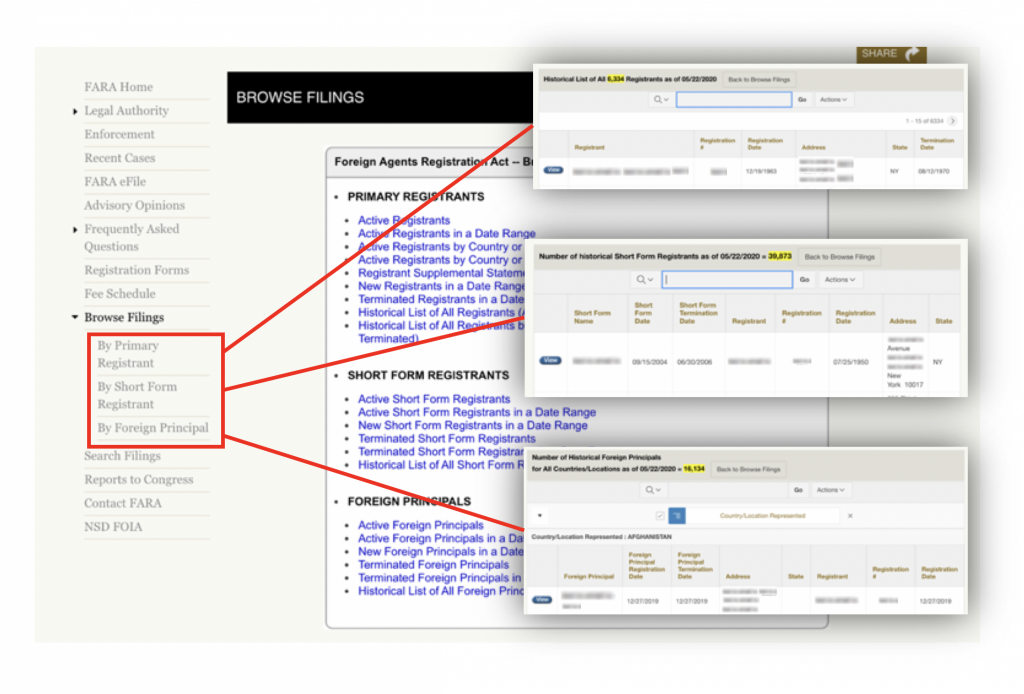The height and width of the screenshot is (694, 1024).
Task: Click Back to Browse Filings in Short Form panel
Action: (839, 257)
